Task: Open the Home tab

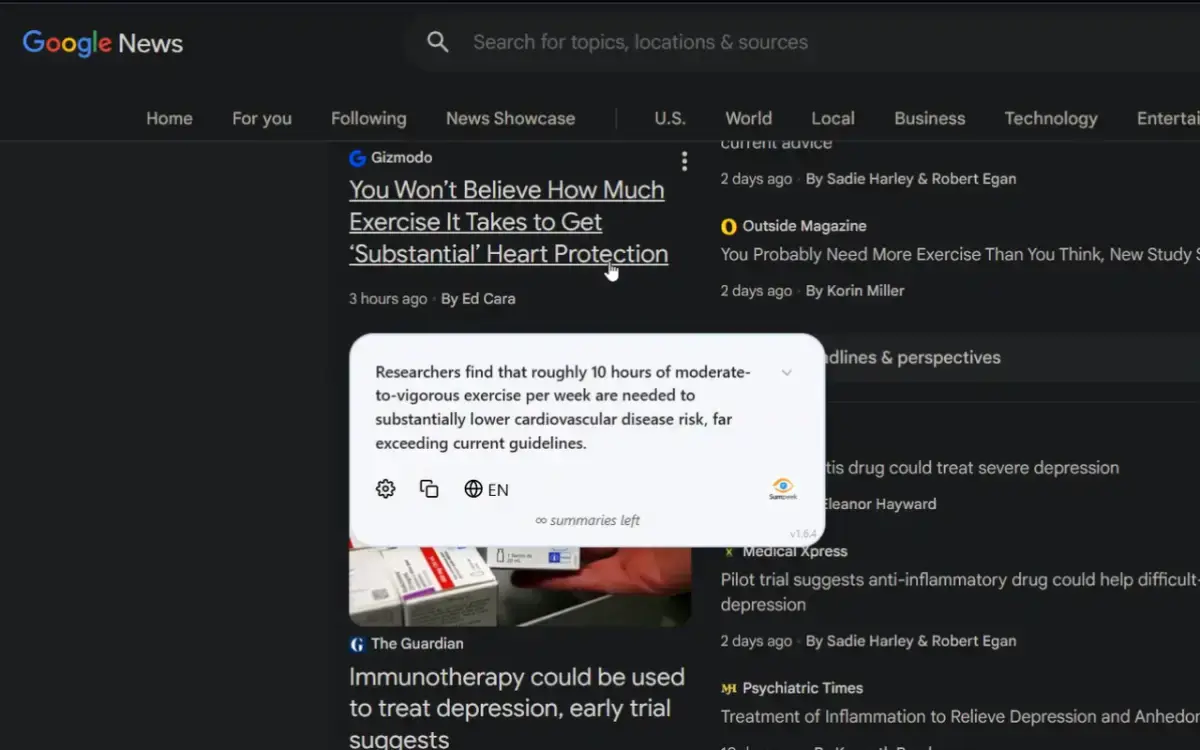Action: [169, 118]
